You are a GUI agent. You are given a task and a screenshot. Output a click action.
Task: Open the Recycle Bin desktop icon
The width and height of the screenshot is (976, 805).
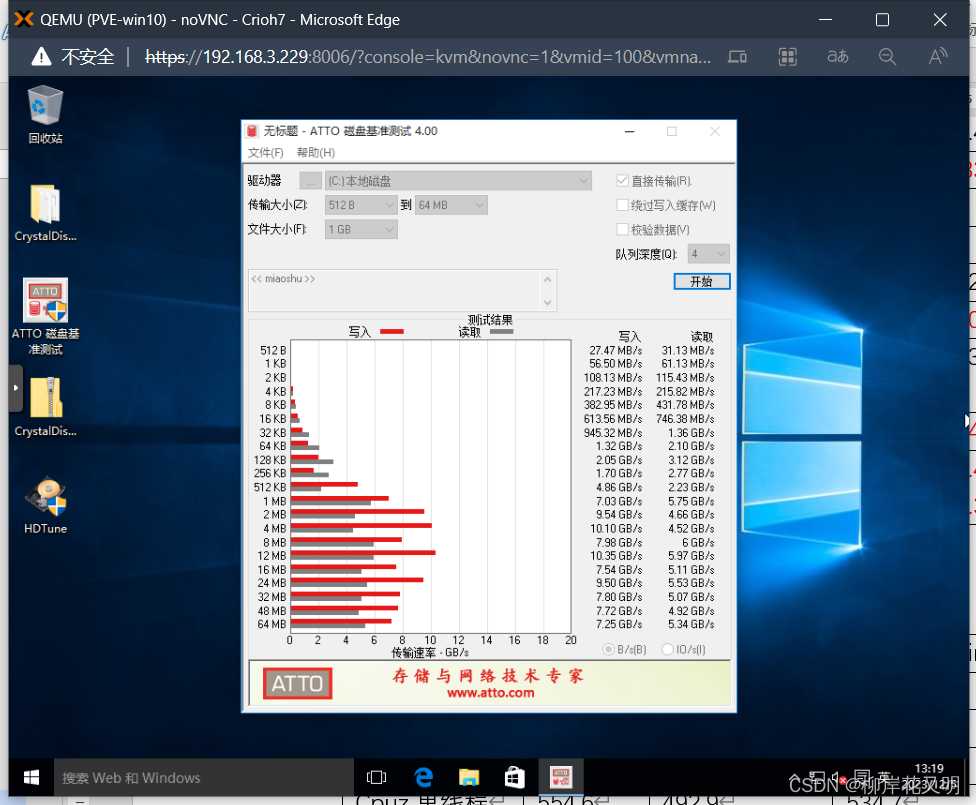45,115
